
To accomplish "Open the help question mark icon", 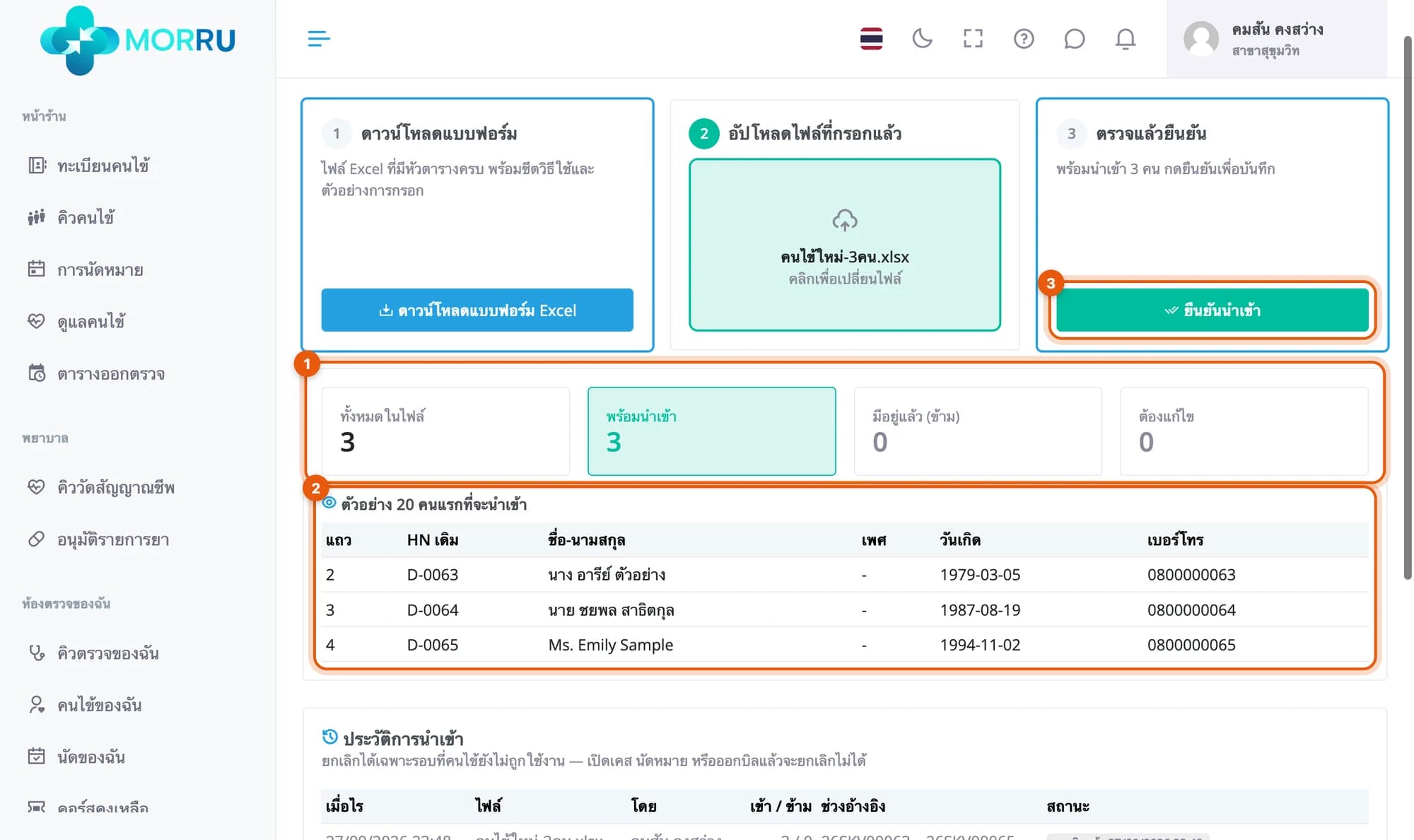I will pos(1024,39).
